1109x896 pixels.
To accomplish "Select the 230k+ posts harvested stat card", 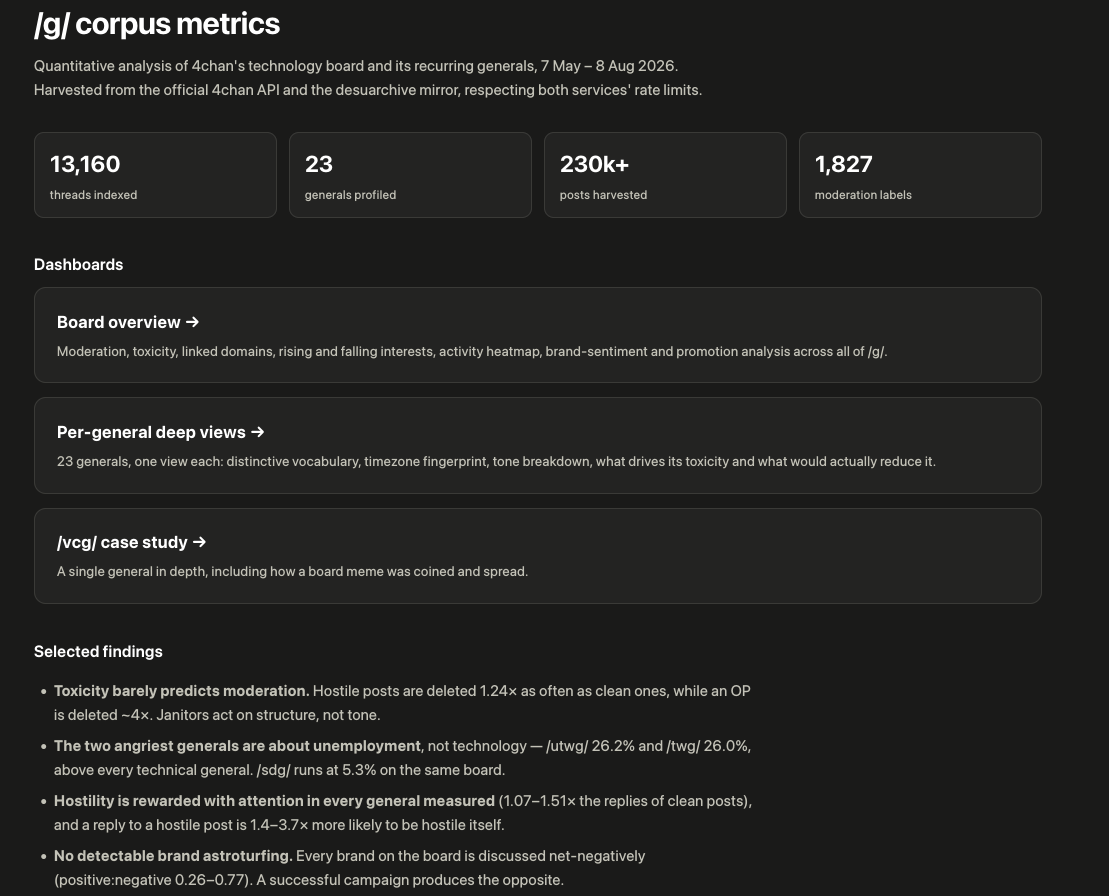I will pos(666,175).
